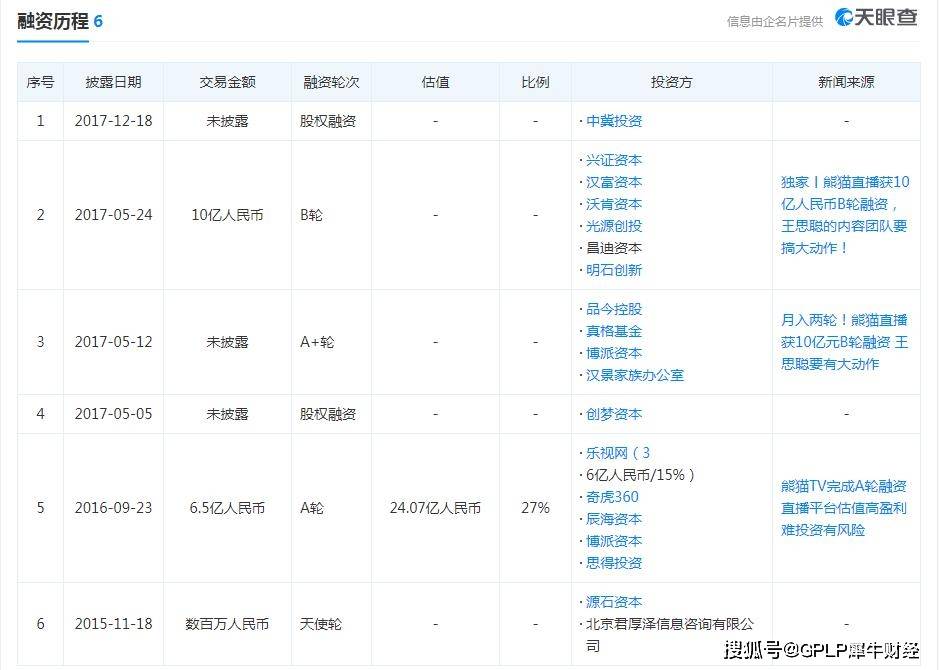This screenshot has height=670, width=939.
Task: Open investor link 真格基金
Action: coord(614,331)
